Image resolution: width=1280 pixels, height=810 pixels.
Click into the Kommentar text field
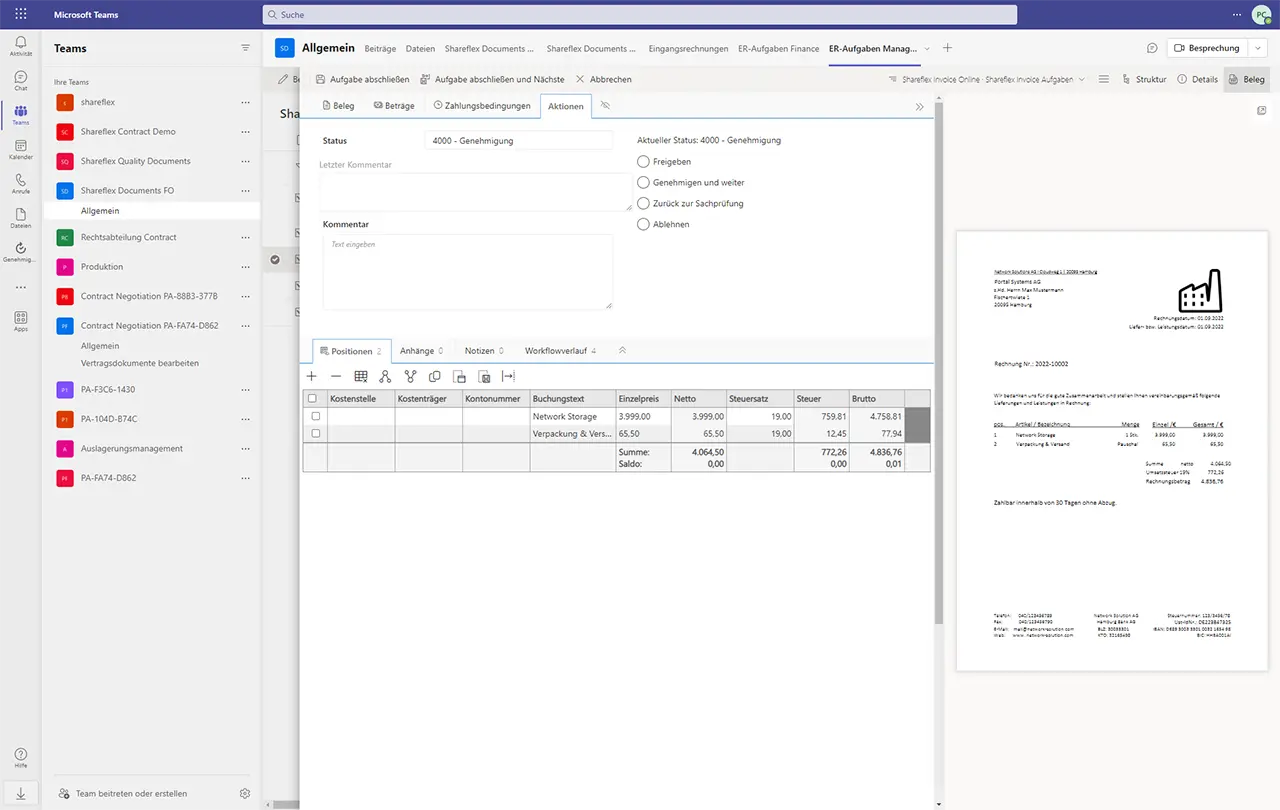(x=467, y=272)
